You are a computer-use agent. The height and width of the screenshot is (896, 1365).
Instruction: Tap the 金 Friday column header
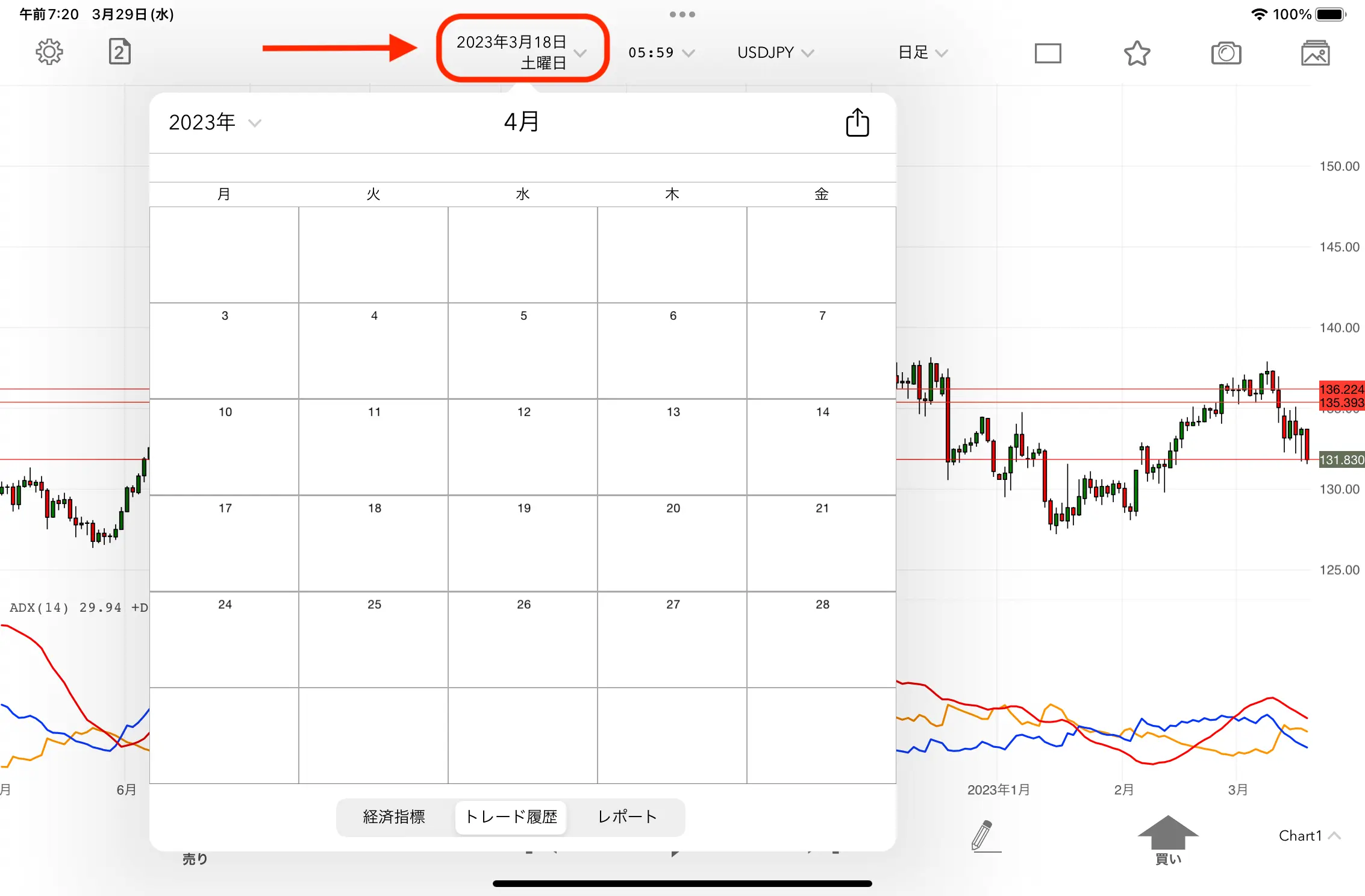click(822, 194)
